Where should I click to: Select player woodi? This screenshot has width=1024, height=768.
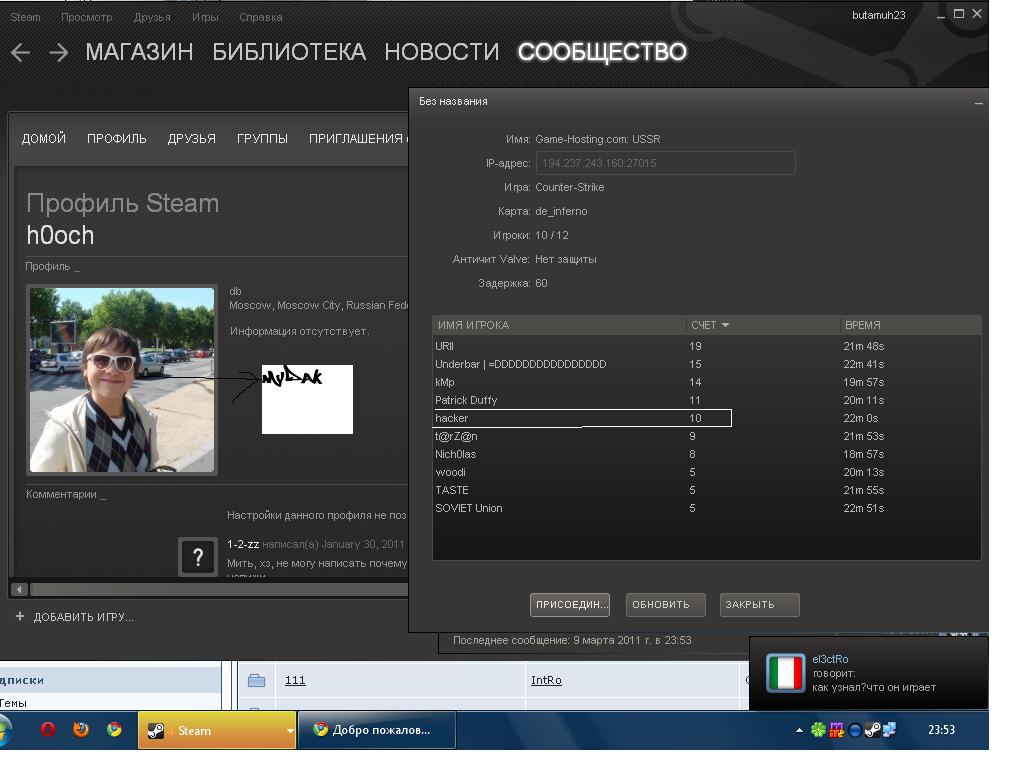coord(707,472)
